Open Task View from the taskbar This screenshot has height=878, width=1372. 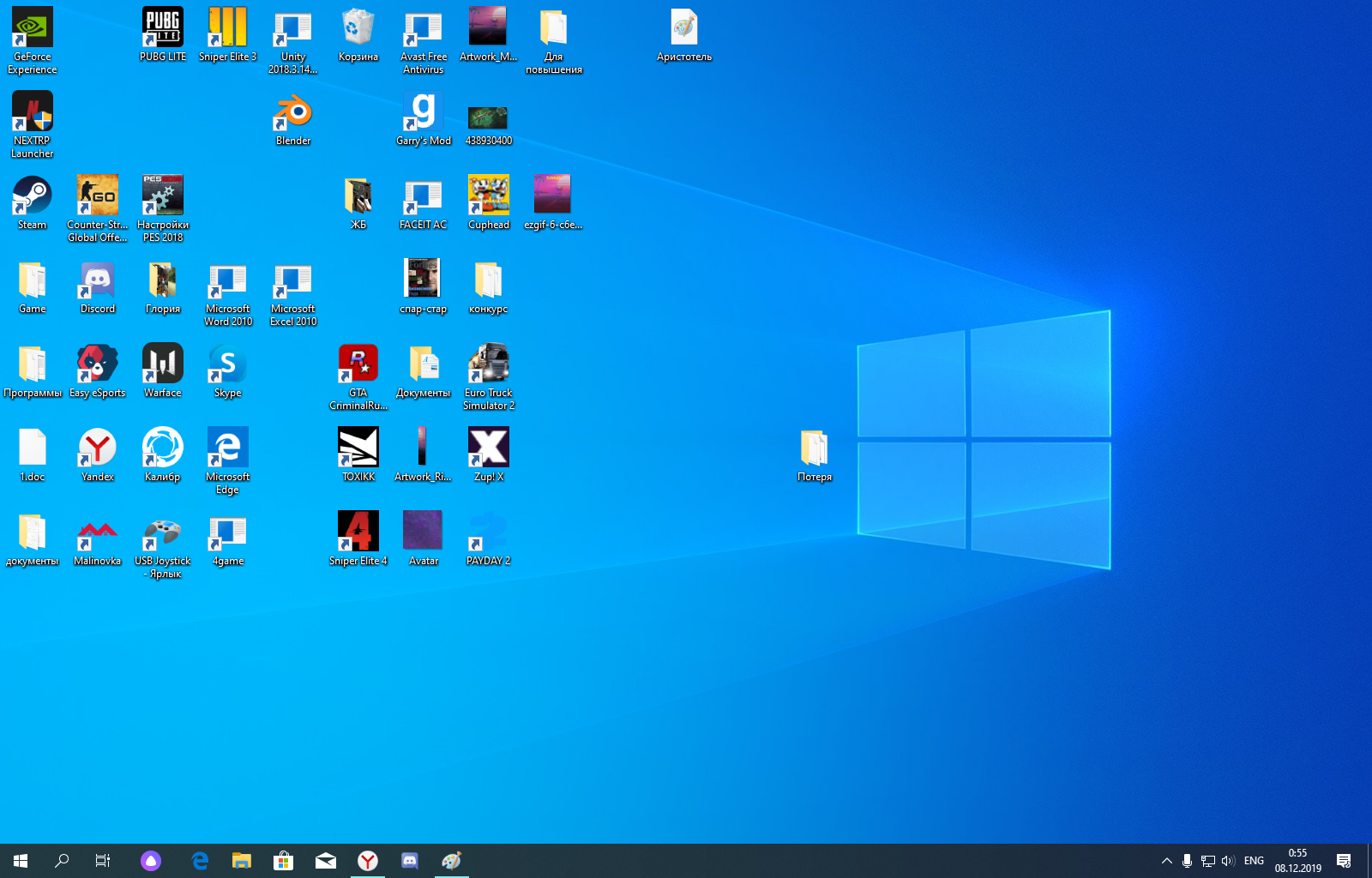(x=103, y=860)
